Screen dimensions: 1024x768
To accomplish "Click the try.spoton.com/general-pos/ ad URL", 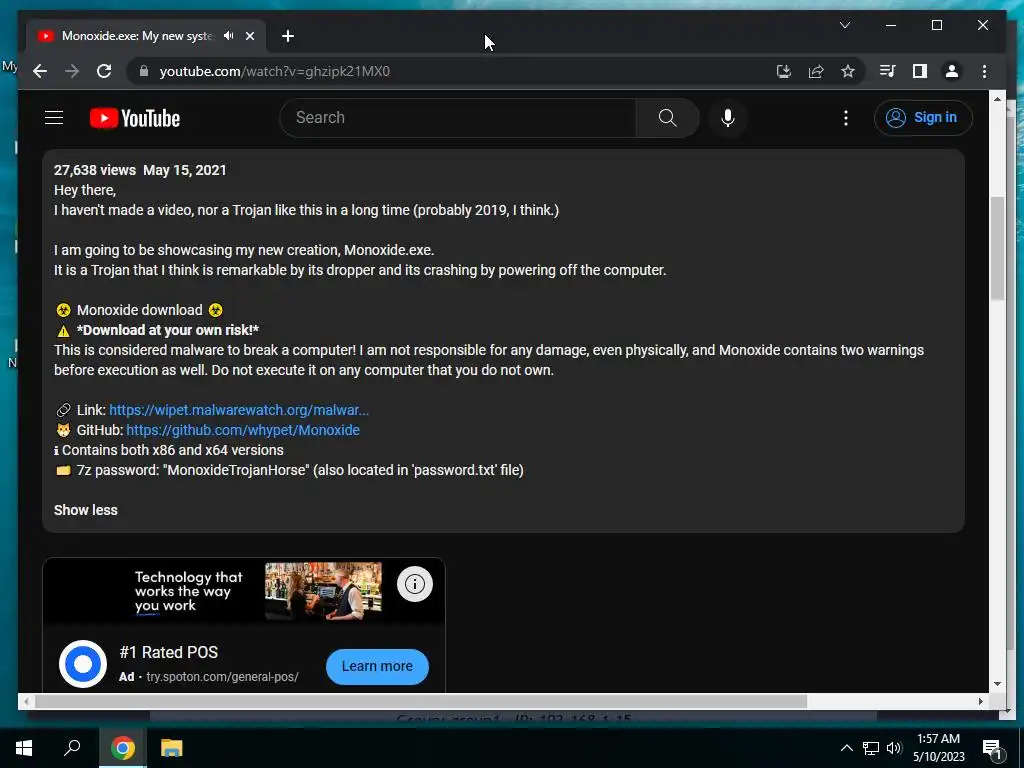I will [222, 677].
